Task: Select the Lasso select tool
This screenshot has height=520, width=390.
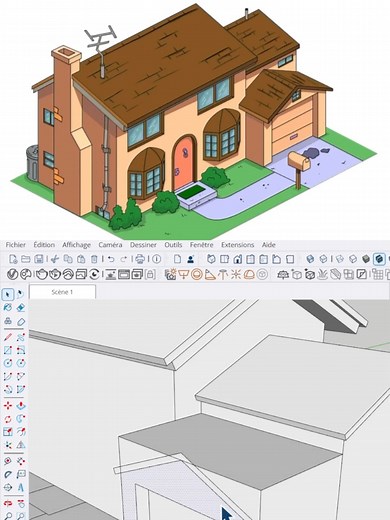Action: [x=21, y=294]
